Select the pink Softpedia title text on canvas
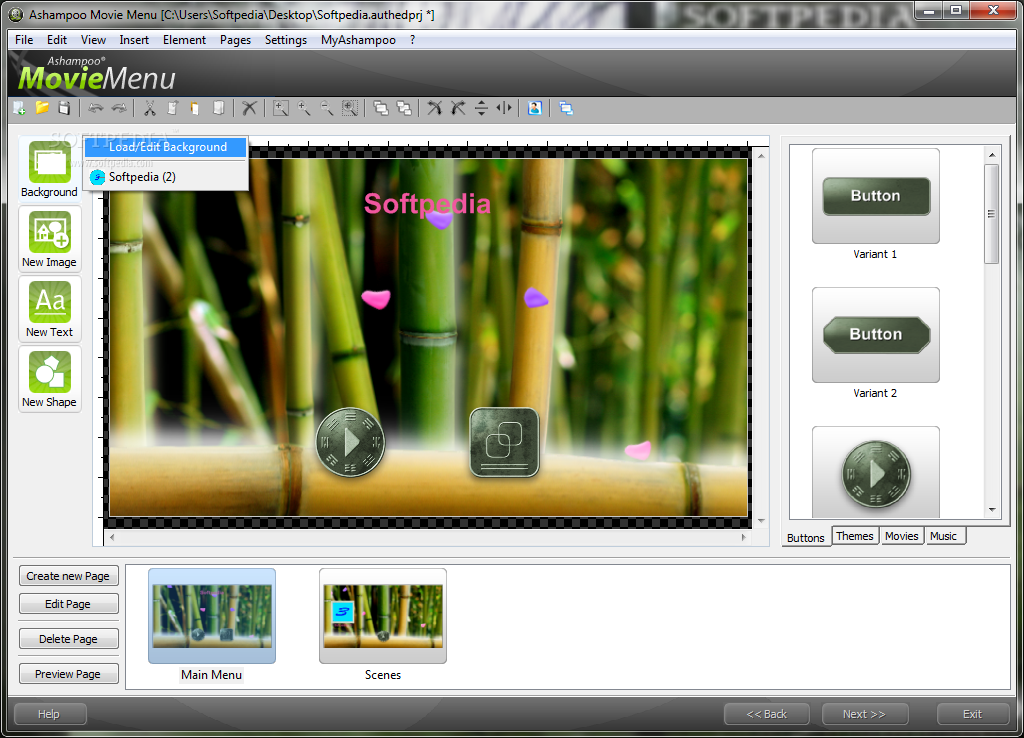The width and height of the screenshot is (1024, 738). (x=427, y=204)
